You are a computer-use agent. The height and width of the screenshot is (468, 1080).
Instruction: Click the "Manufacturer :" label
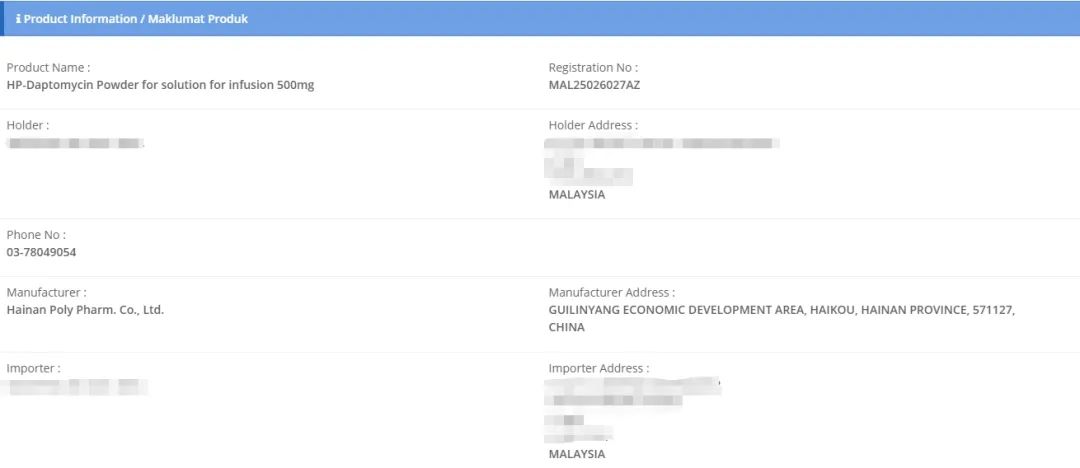[46, 293]
